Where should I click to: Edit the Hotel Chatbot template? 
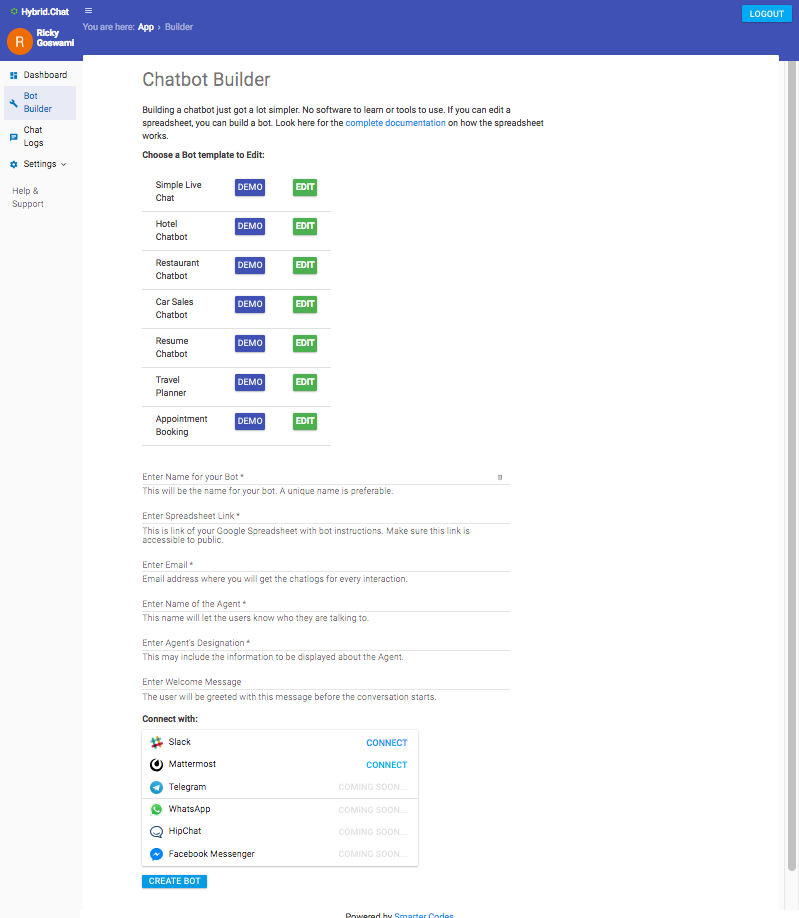click(x=305, y=226)
